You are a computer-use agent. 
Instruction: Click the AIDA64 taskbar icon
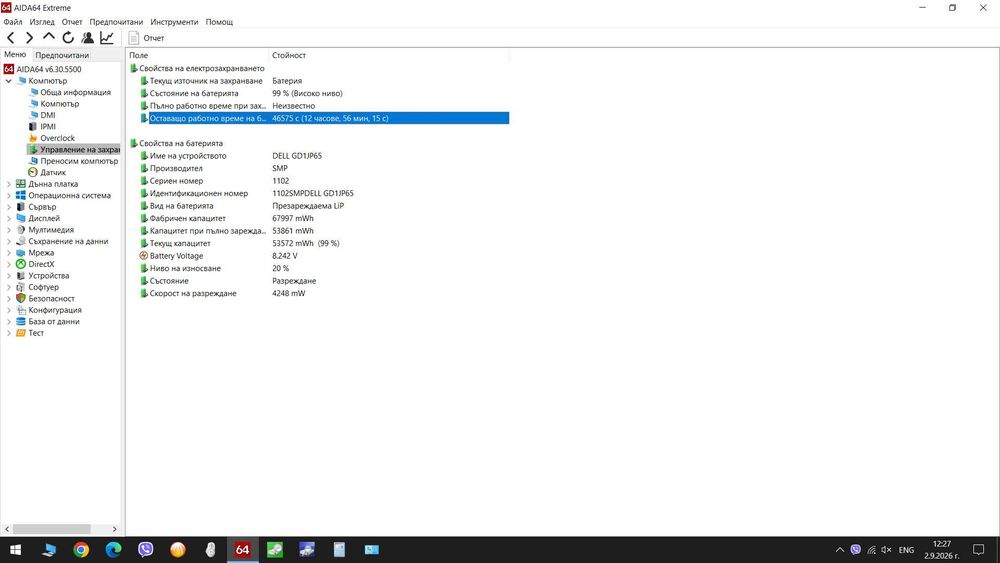[x=242, y=550]
